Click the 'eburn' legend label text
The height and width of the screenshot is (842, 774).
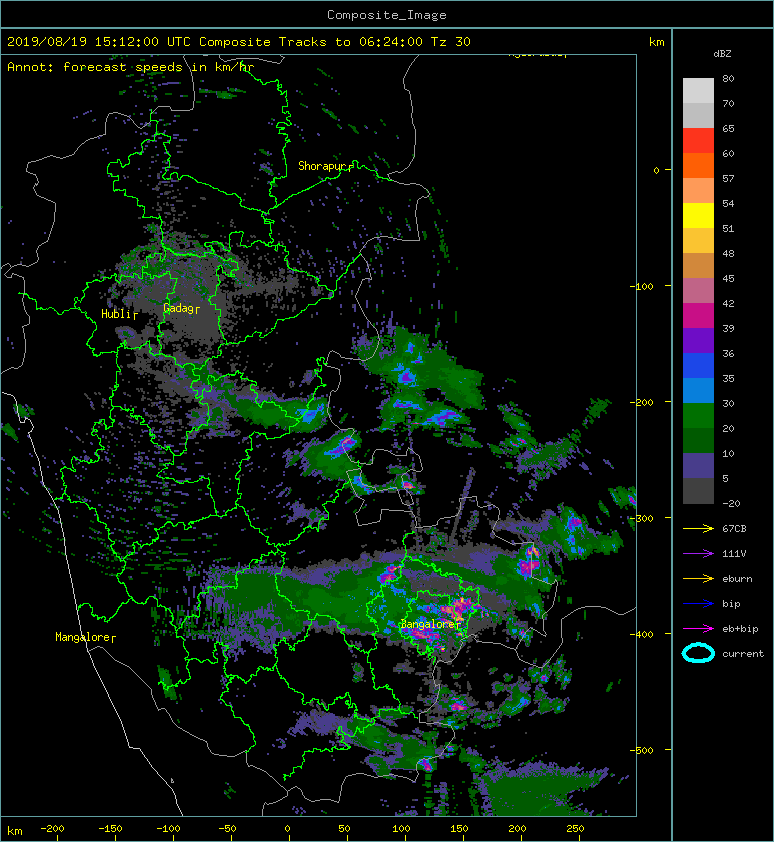[737, 578]
